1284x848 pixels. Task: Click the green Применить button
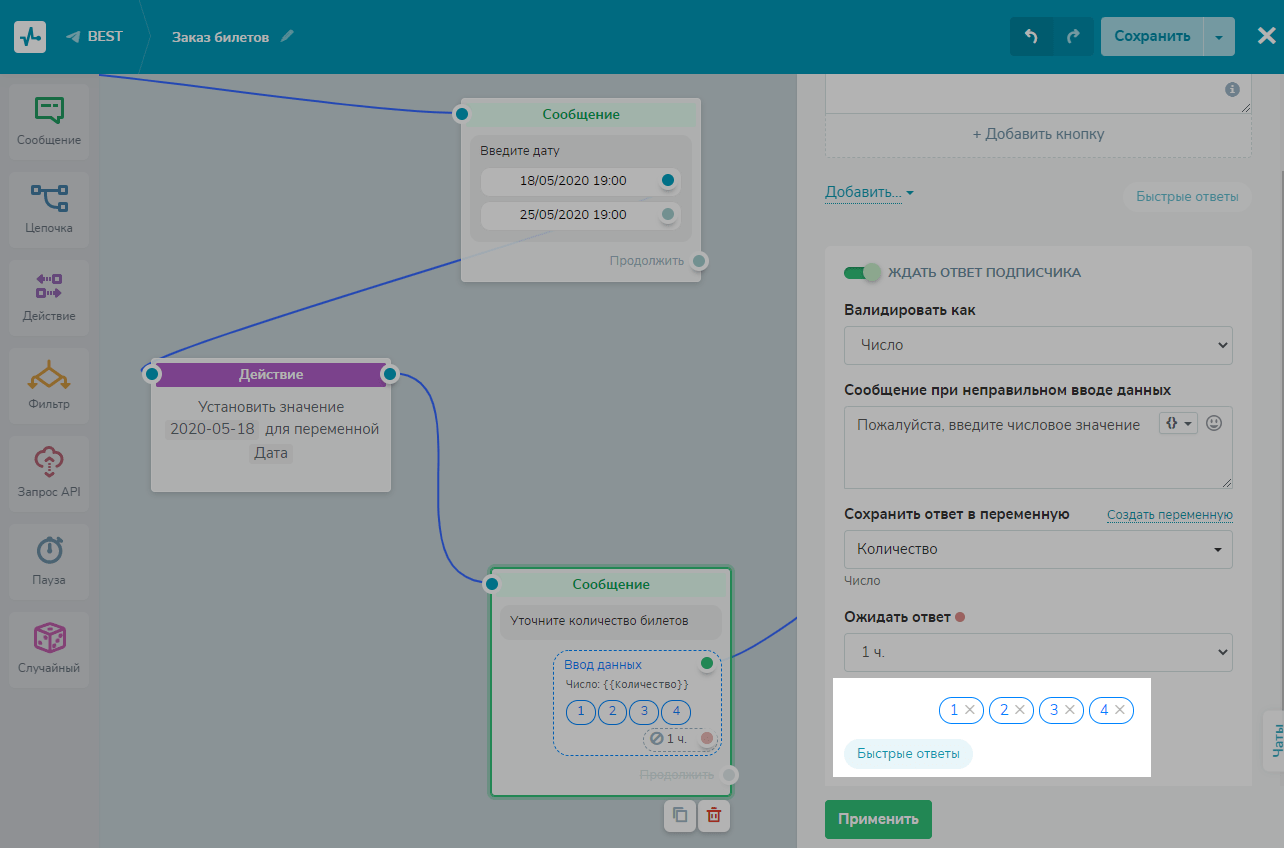(878, 819)
